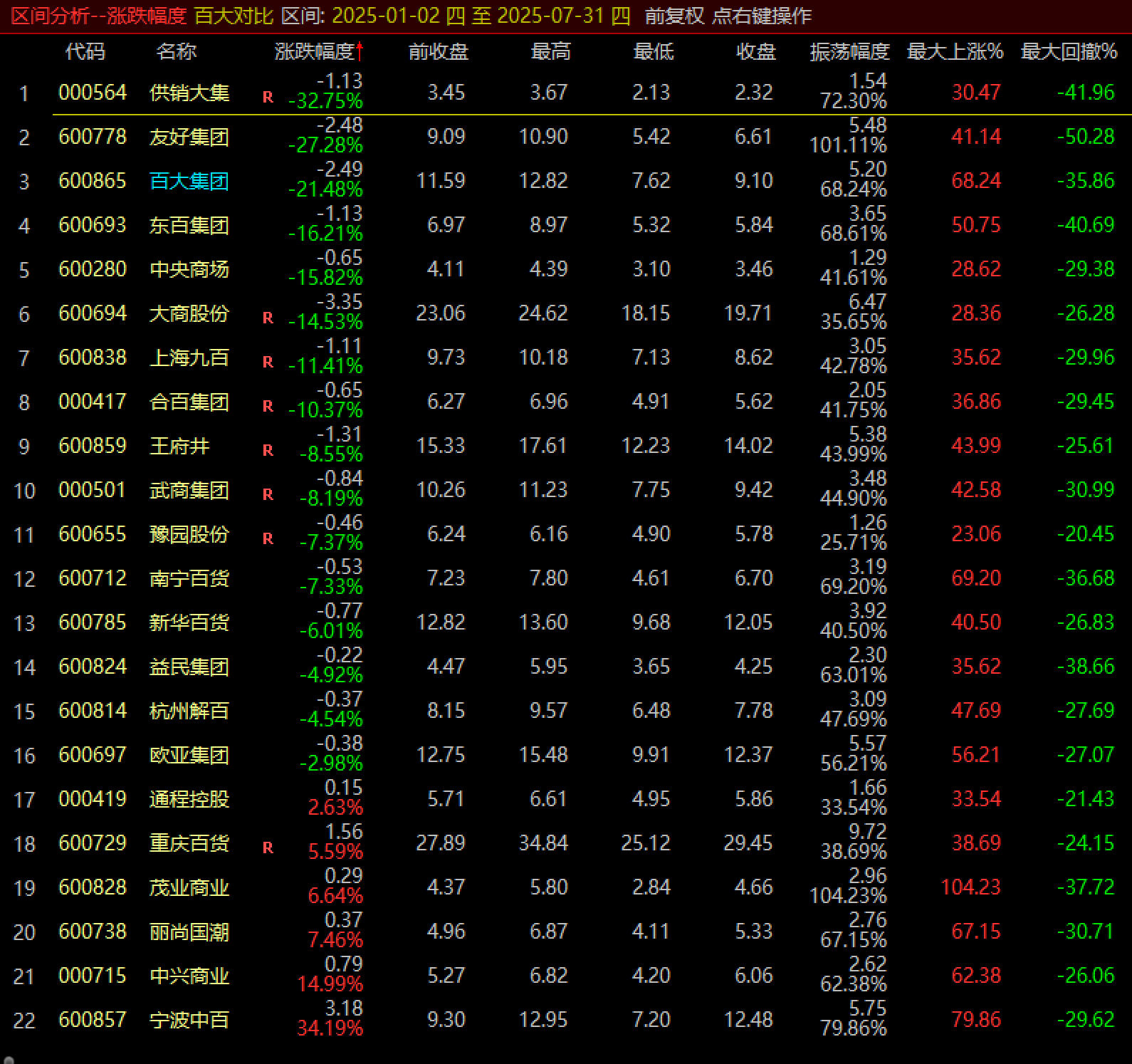The height and width of the screenshot is (1064, 1132).
Task: Click the red sort arrow beside 涨跌幅度
Action: point(360,51)
